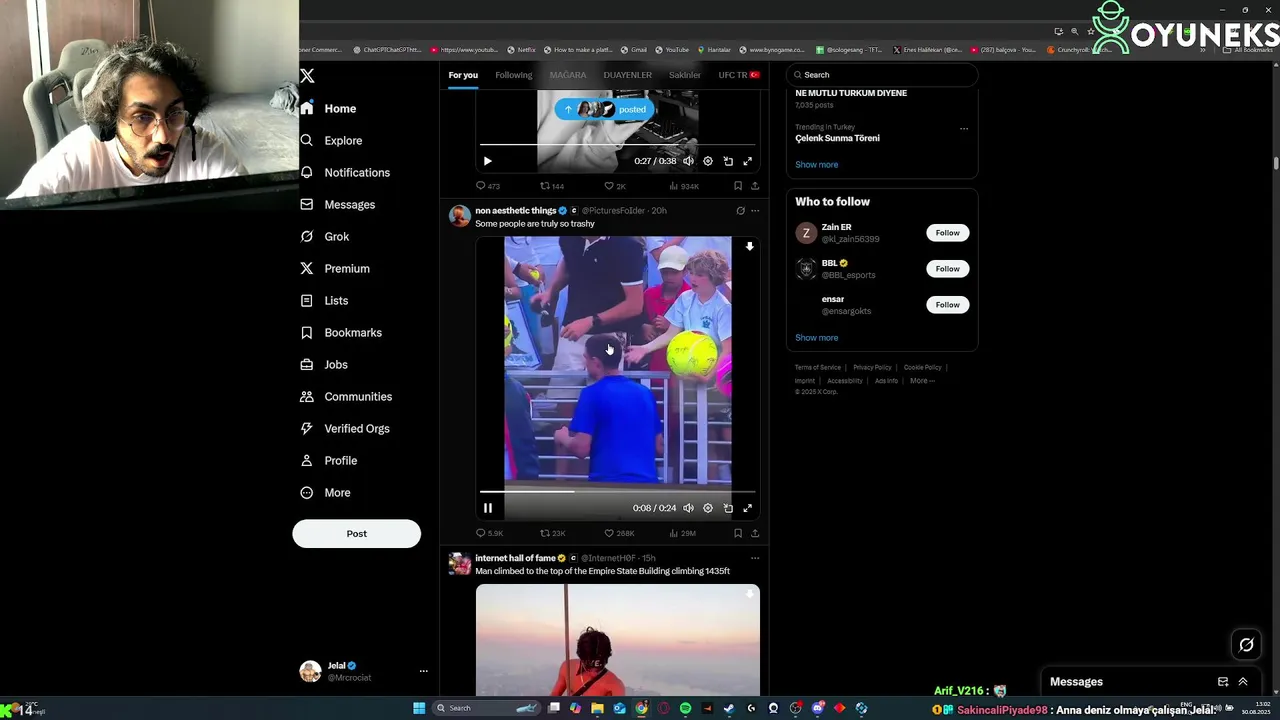
Task: Open settings gear on 0:08 video
Action: click(x=708, y=508)
